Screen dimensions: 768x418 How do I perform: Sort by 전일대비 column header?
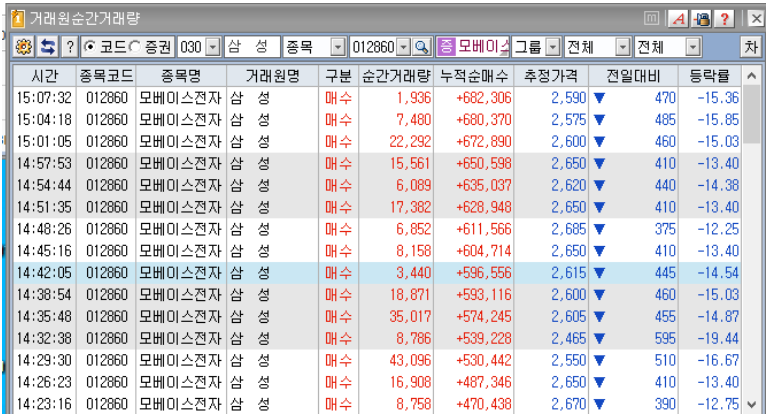(633, 75)
